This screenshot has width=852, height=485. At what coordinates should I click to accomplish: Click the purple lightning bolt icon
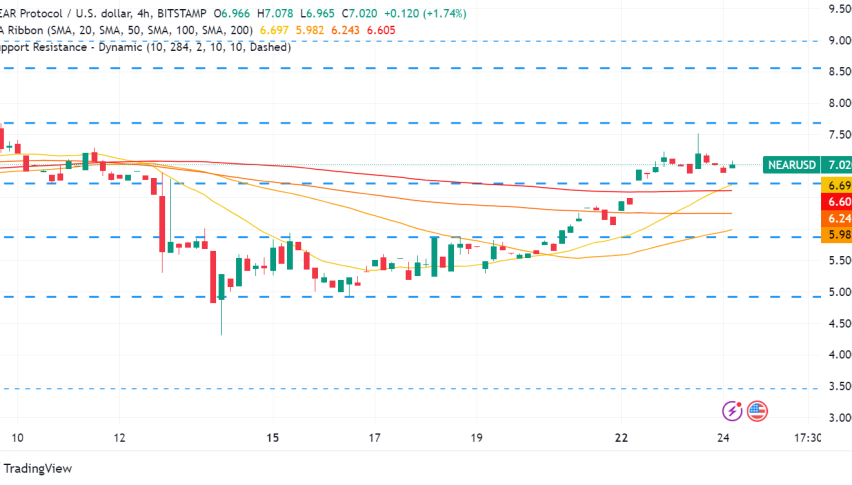click(733, 410)
